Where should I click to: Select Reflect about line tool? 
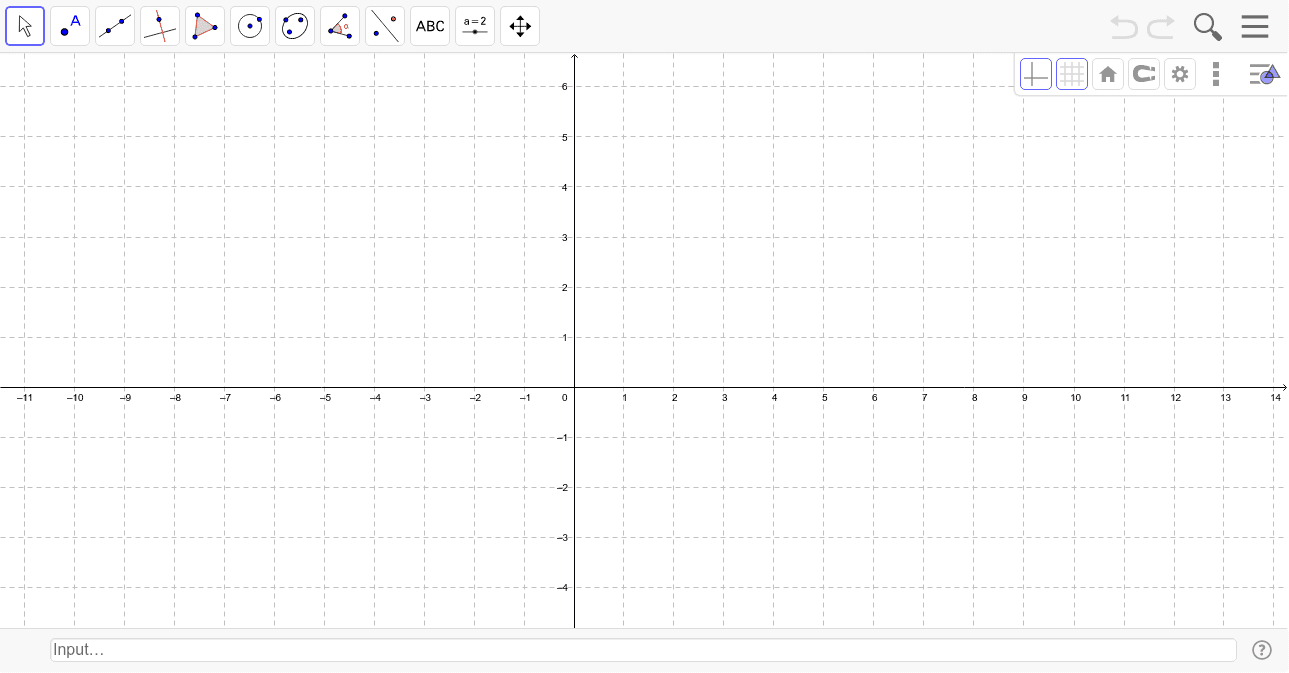coord(385,26)
